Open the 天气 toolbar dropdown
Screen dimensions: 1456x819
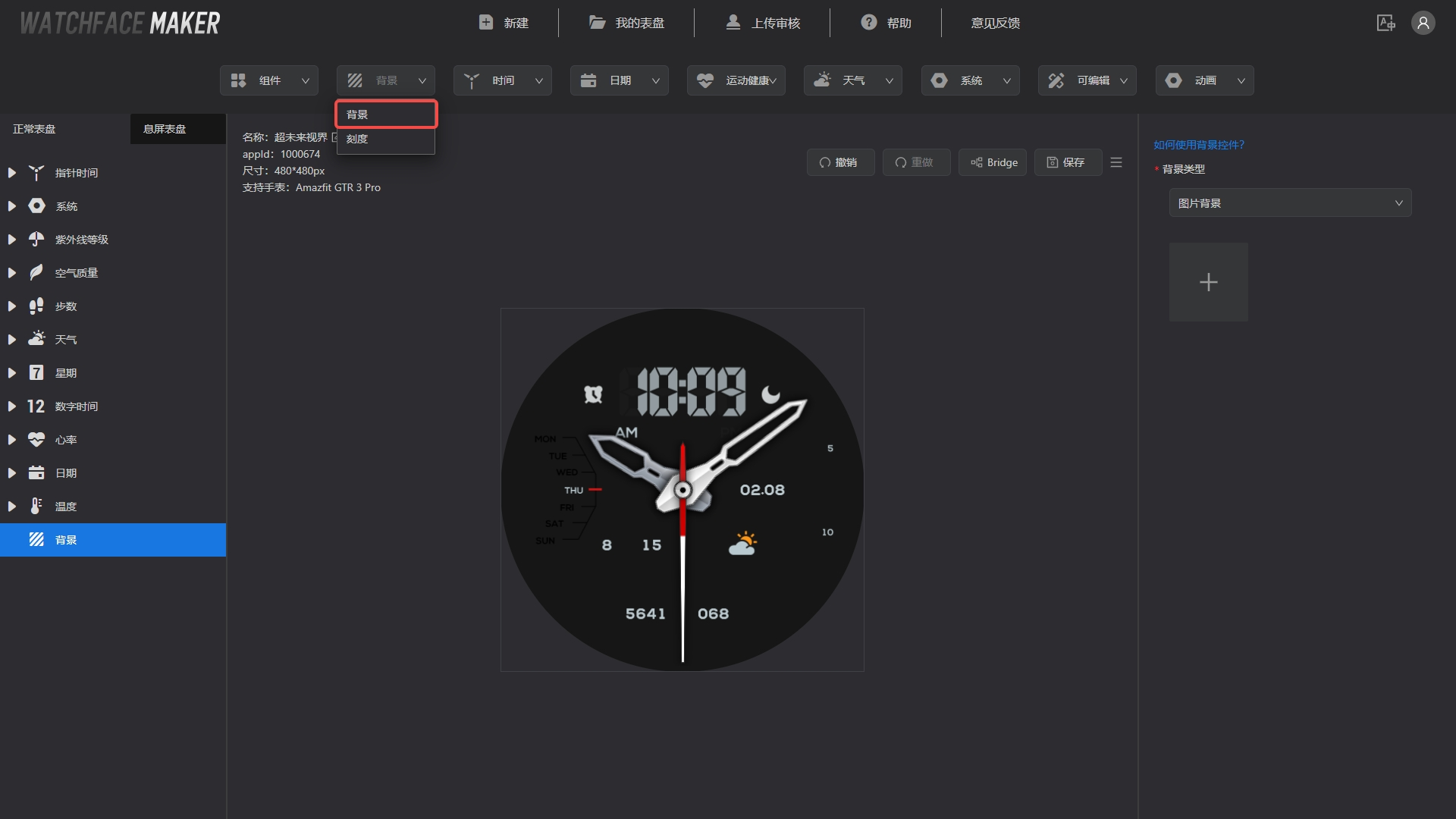pos(852,80)
